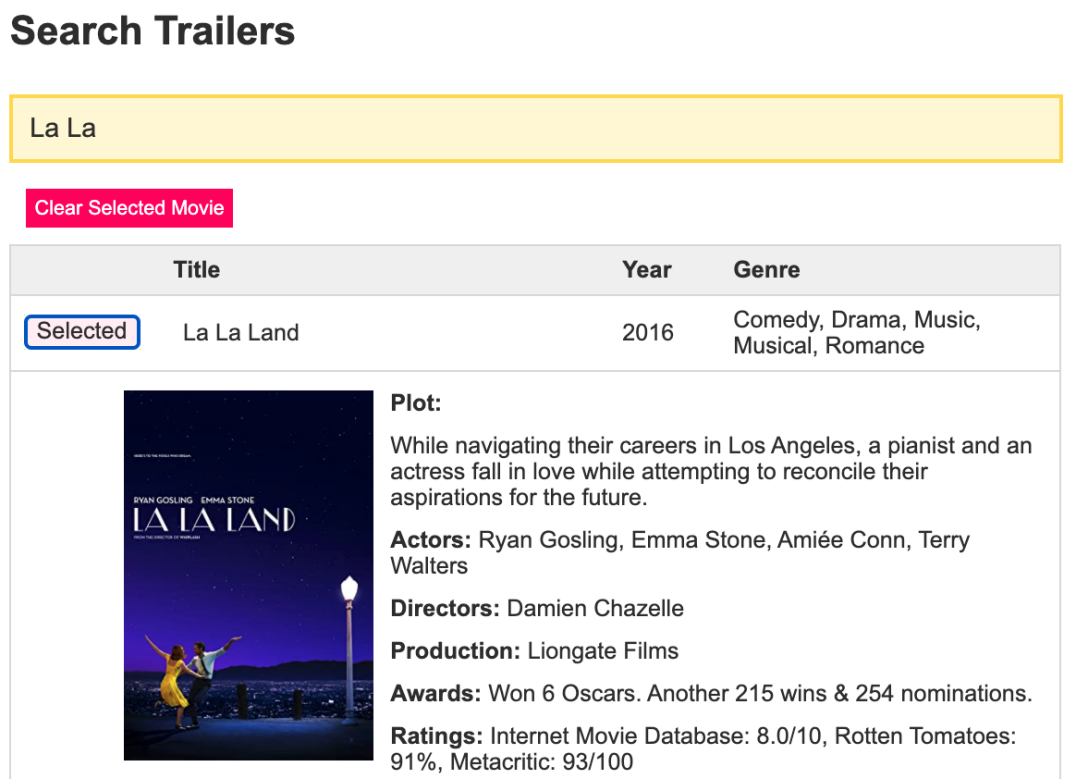Click the search trailers input field
The image size is (1076, 779).
coord(535,129)
